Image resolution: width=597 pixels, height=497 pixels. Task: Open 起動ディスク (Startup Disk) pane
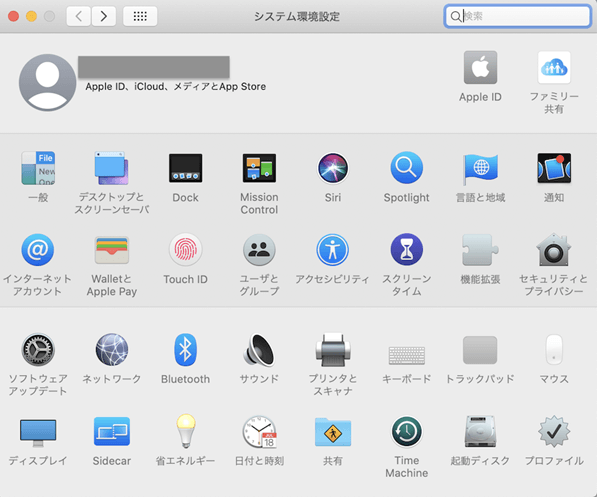480,431
